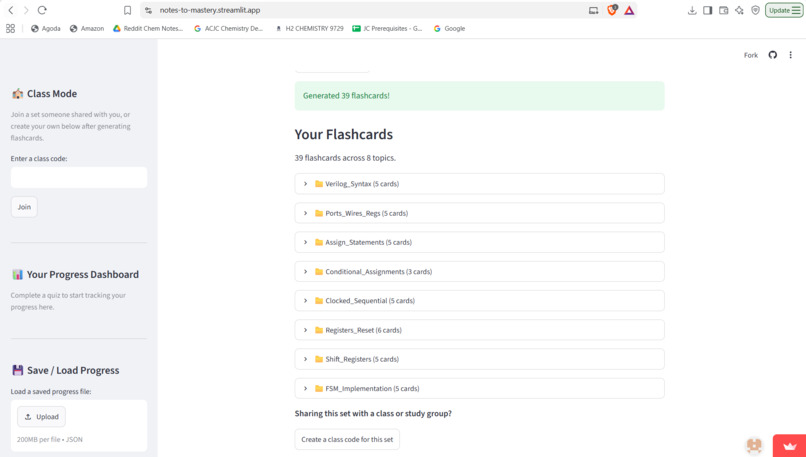The height and width of the screenshot is (457, 806).
Task: Click the class code input field
Action: [79, 177]
